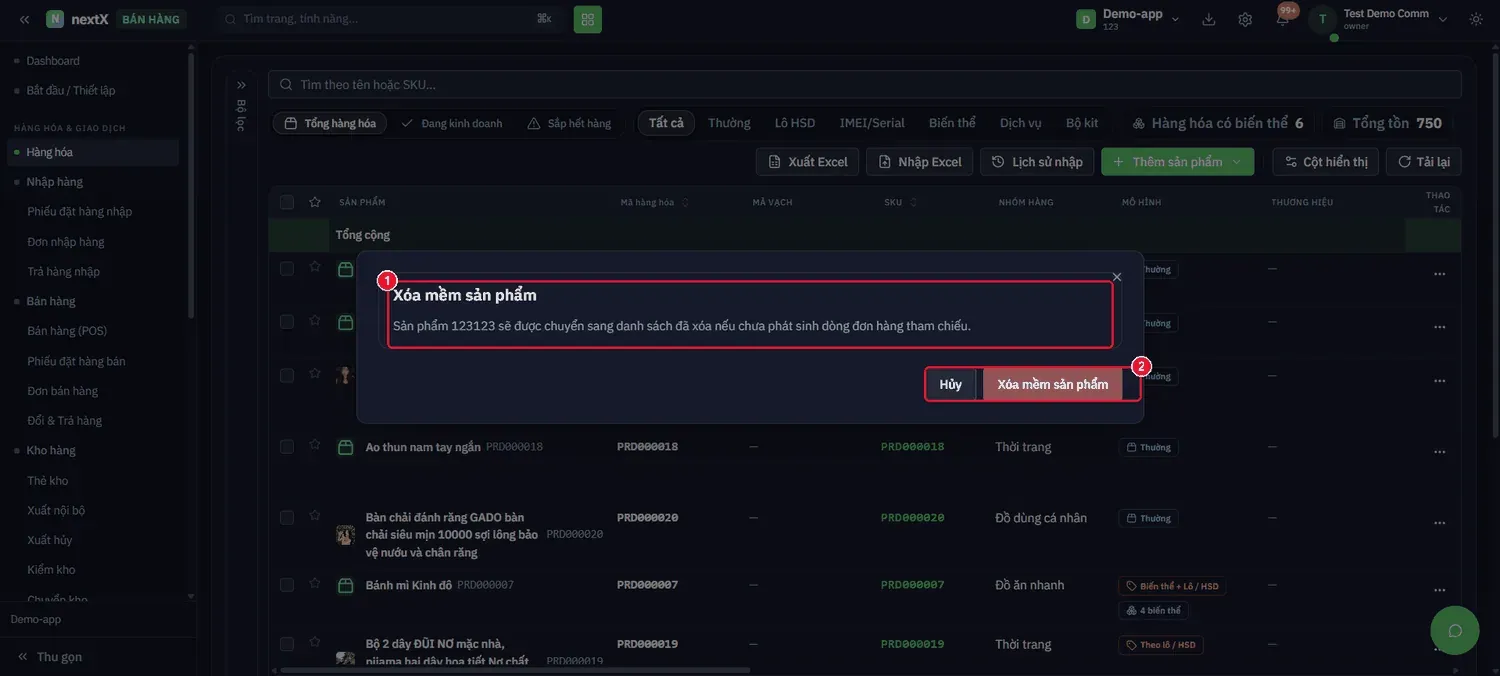Image resolution: width=1500 pixels, height=676 pixels.
Task: Focus the Tìm theo tên hoặc SKU search field
Action: click(865, 85)
